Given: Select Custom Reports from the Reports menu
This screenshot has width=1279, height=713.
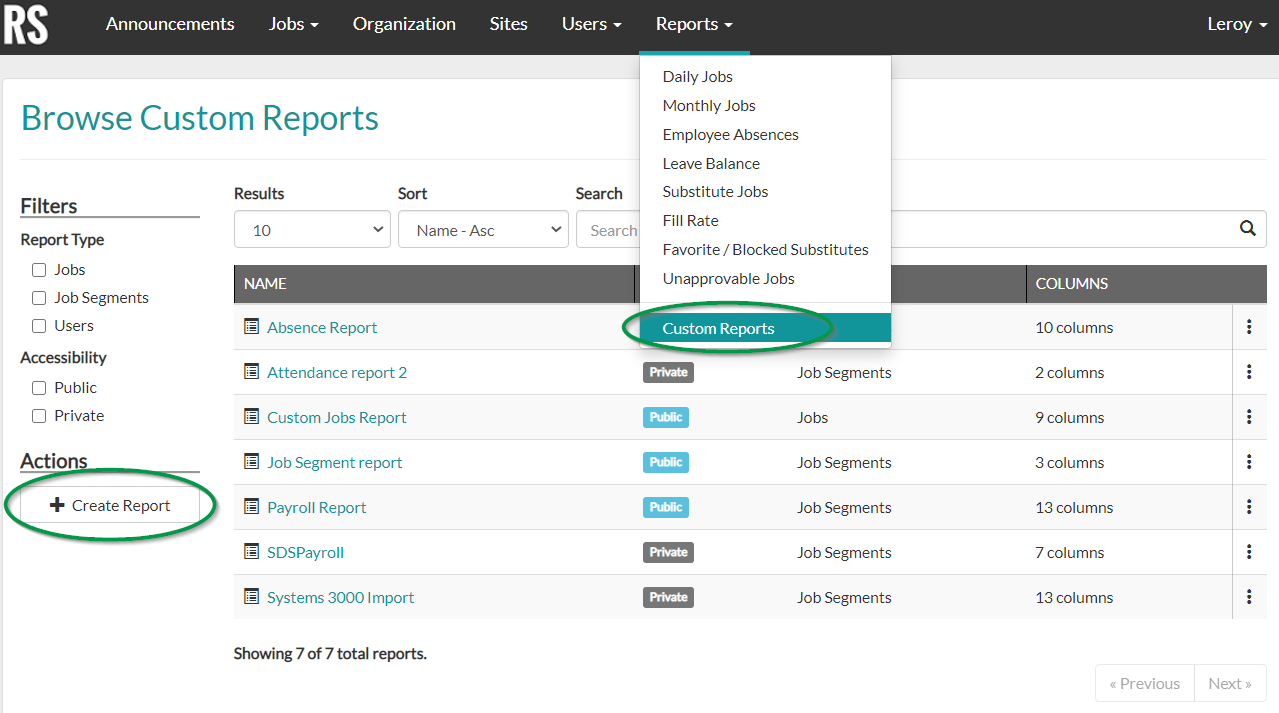Looking at the screenshot, I should pos(718,328).
